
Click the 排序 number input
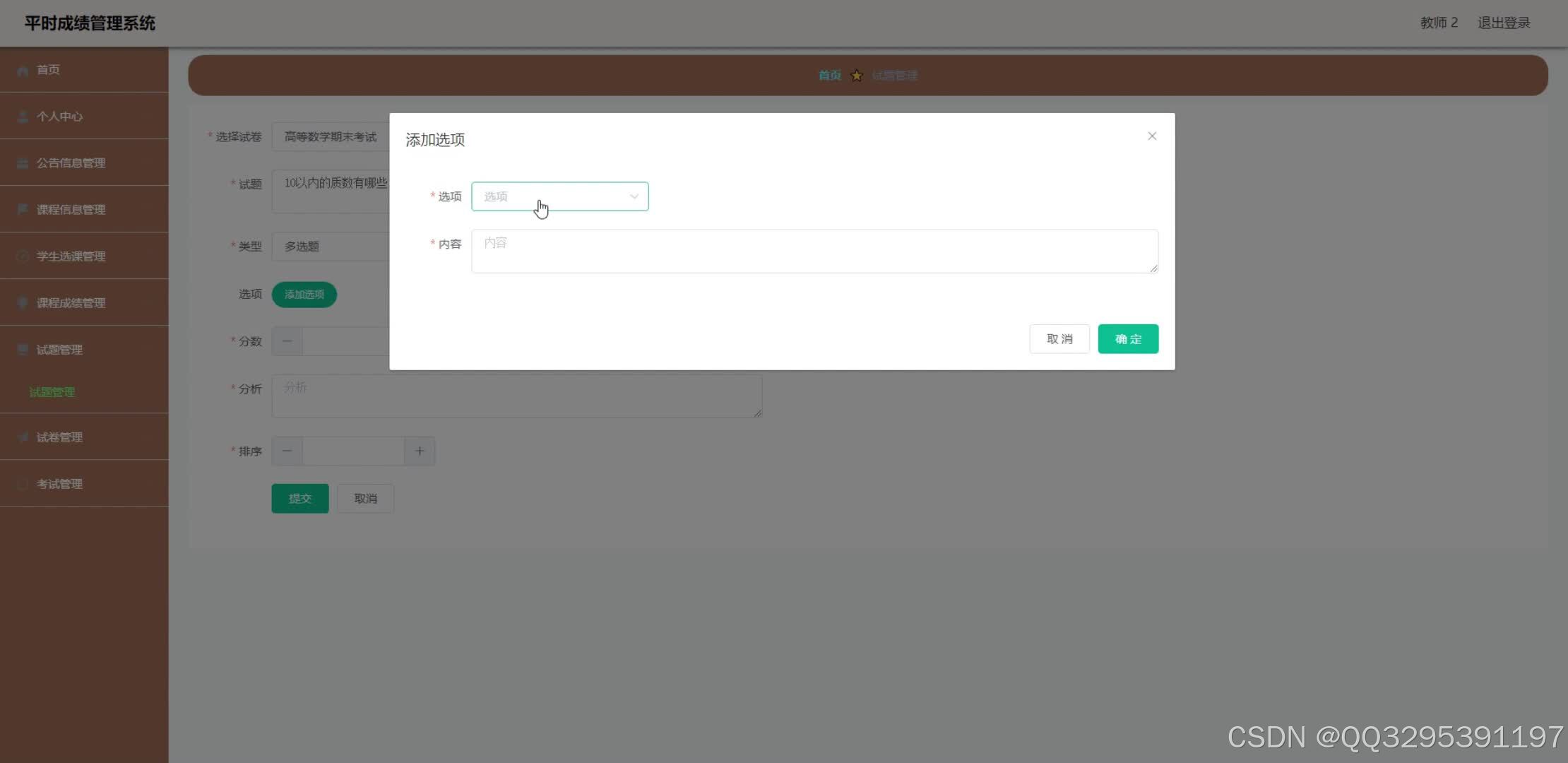(353, 451)
